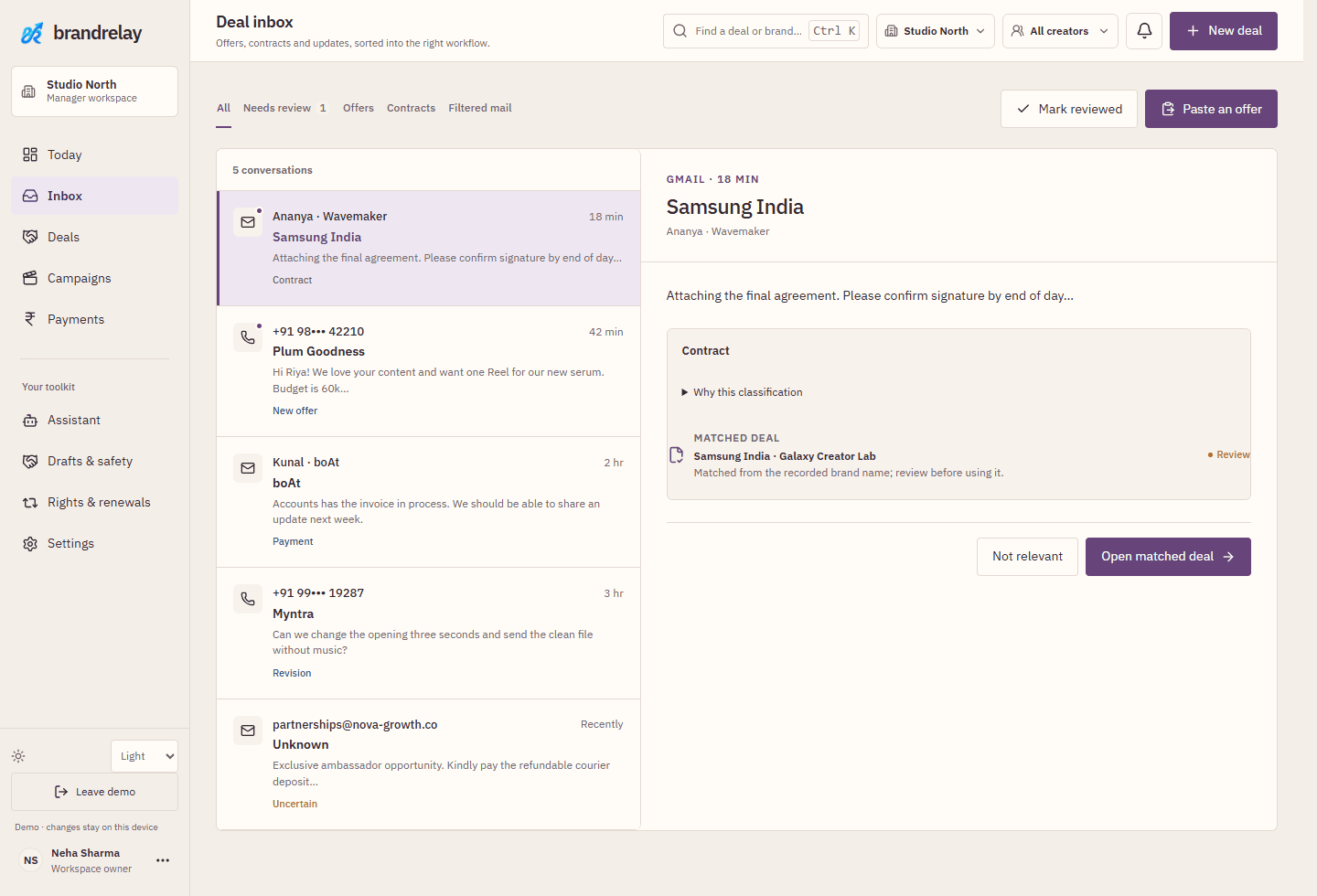Image resolution: width=1317 pixels, height=896 pixels.
Task: Click mail icon on nova-growth conversation
Action: [248, 731]
